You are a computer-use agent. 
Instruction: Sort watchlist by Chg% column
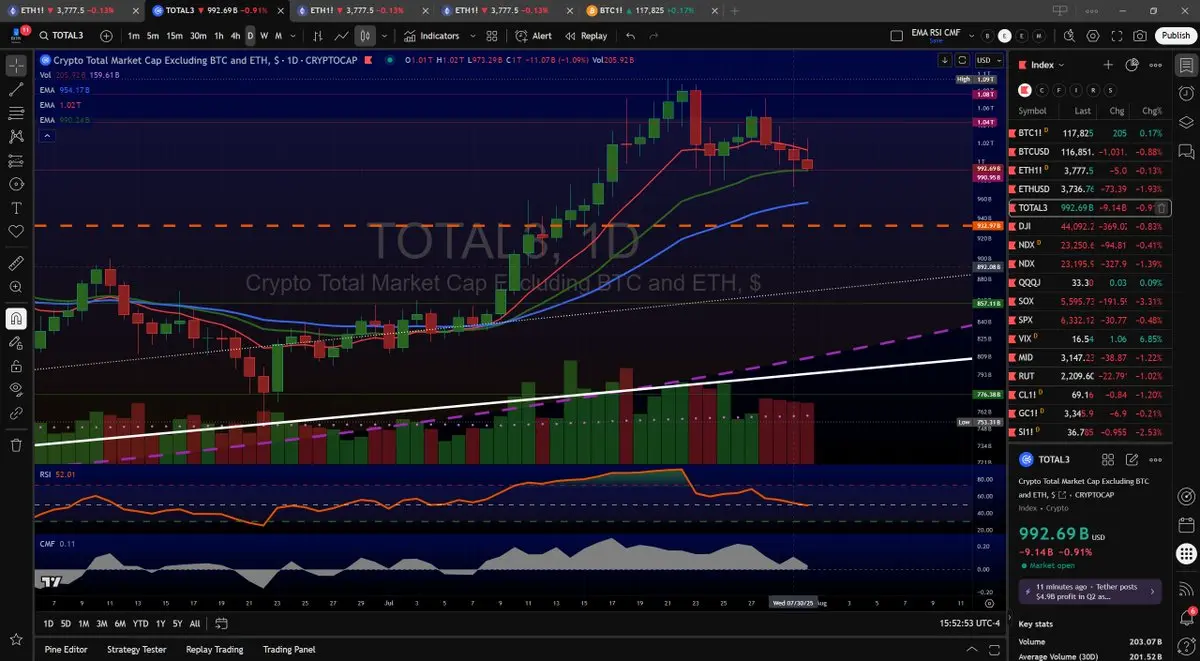point(1152,111)
